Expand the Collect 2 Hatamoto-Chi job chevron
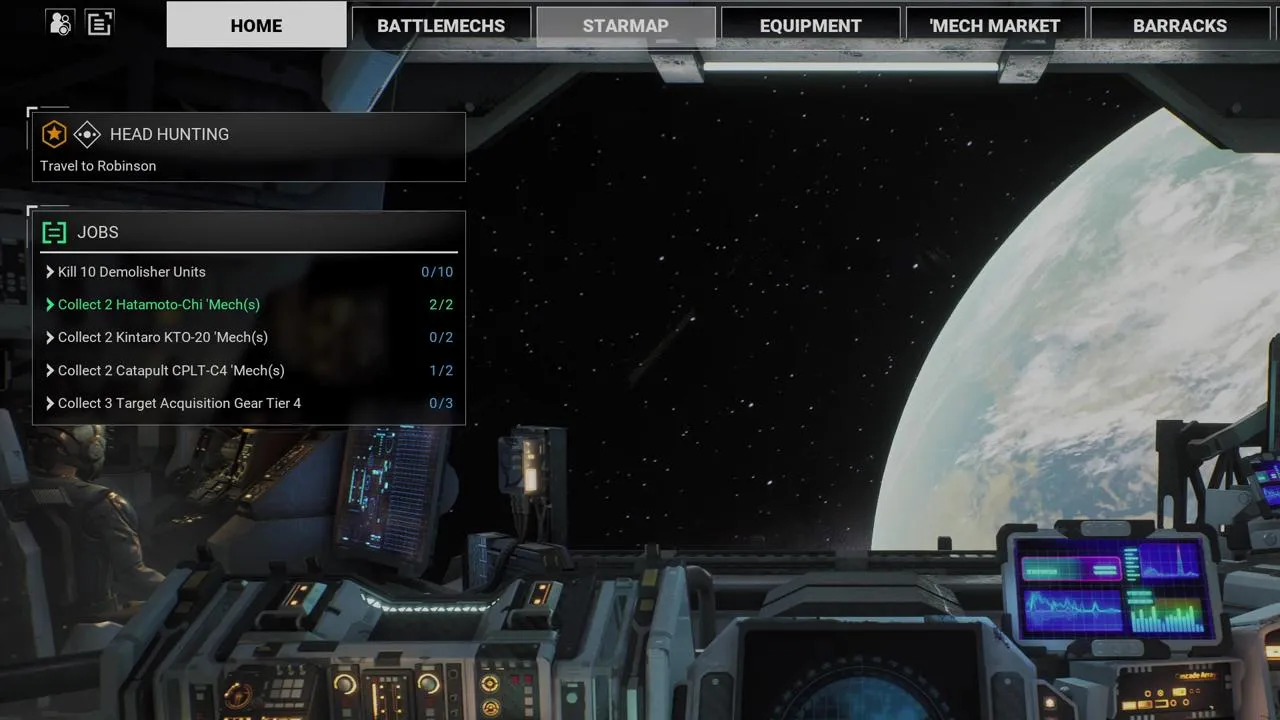This screenshot has width=1280, height=720. click(50, 305)
